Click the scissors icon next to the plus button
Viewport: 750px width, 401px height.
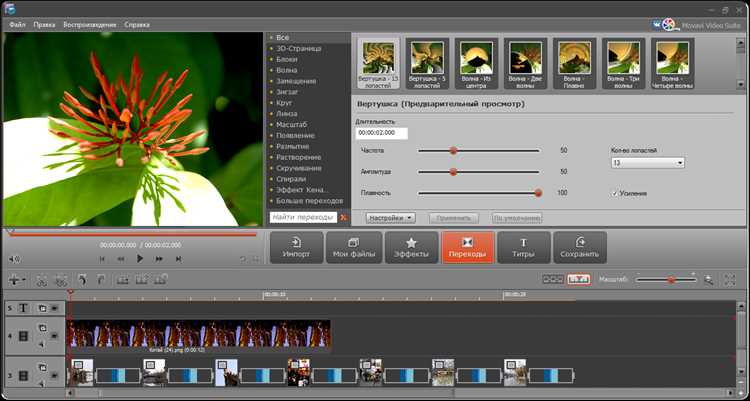pyautogui.click(x=42, y=280)
